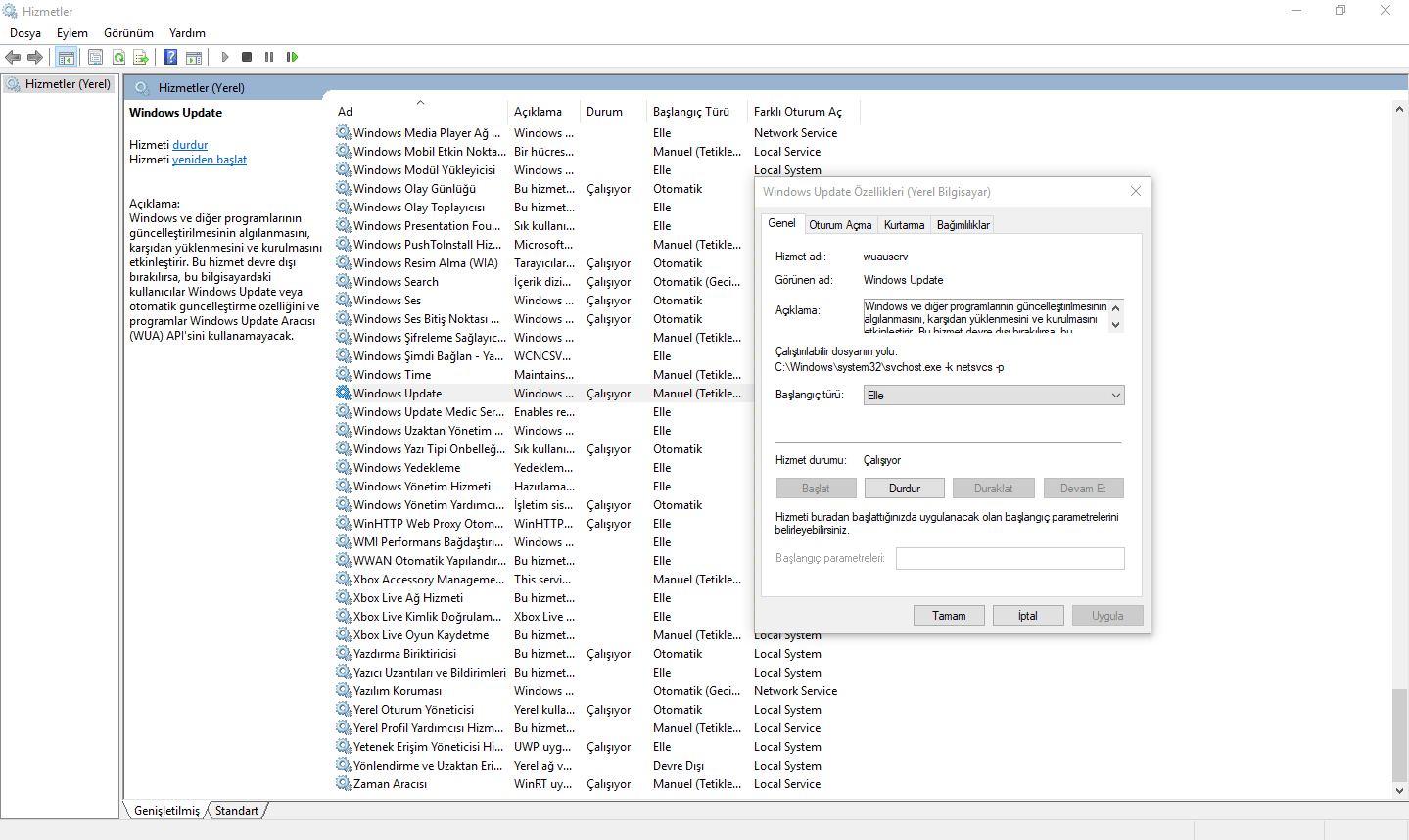
Task: Click the gear icon beside Windows Ses
Action: point(344,301)
